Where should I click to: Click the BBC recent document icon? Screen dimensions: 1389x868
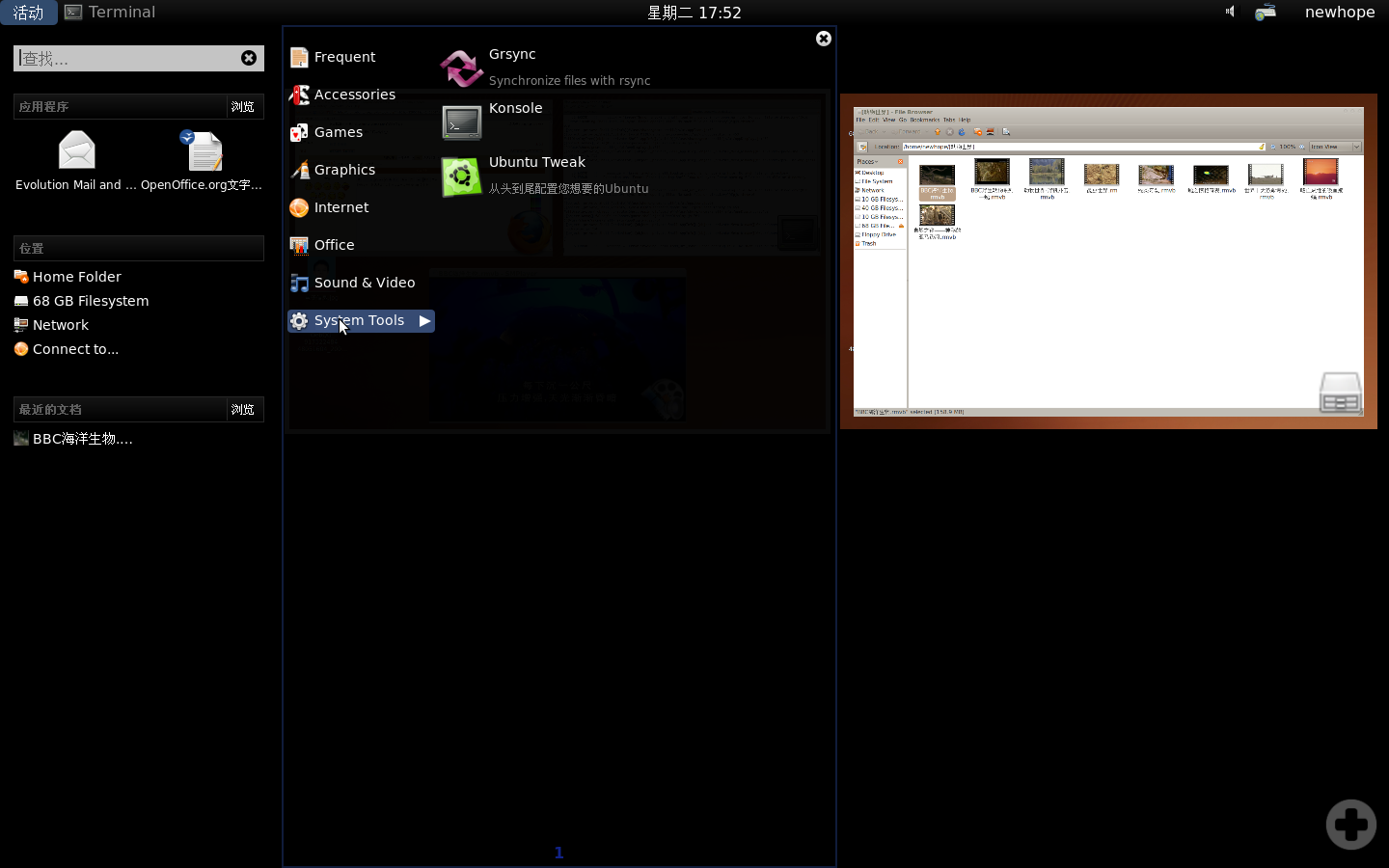tap(21, 439)
